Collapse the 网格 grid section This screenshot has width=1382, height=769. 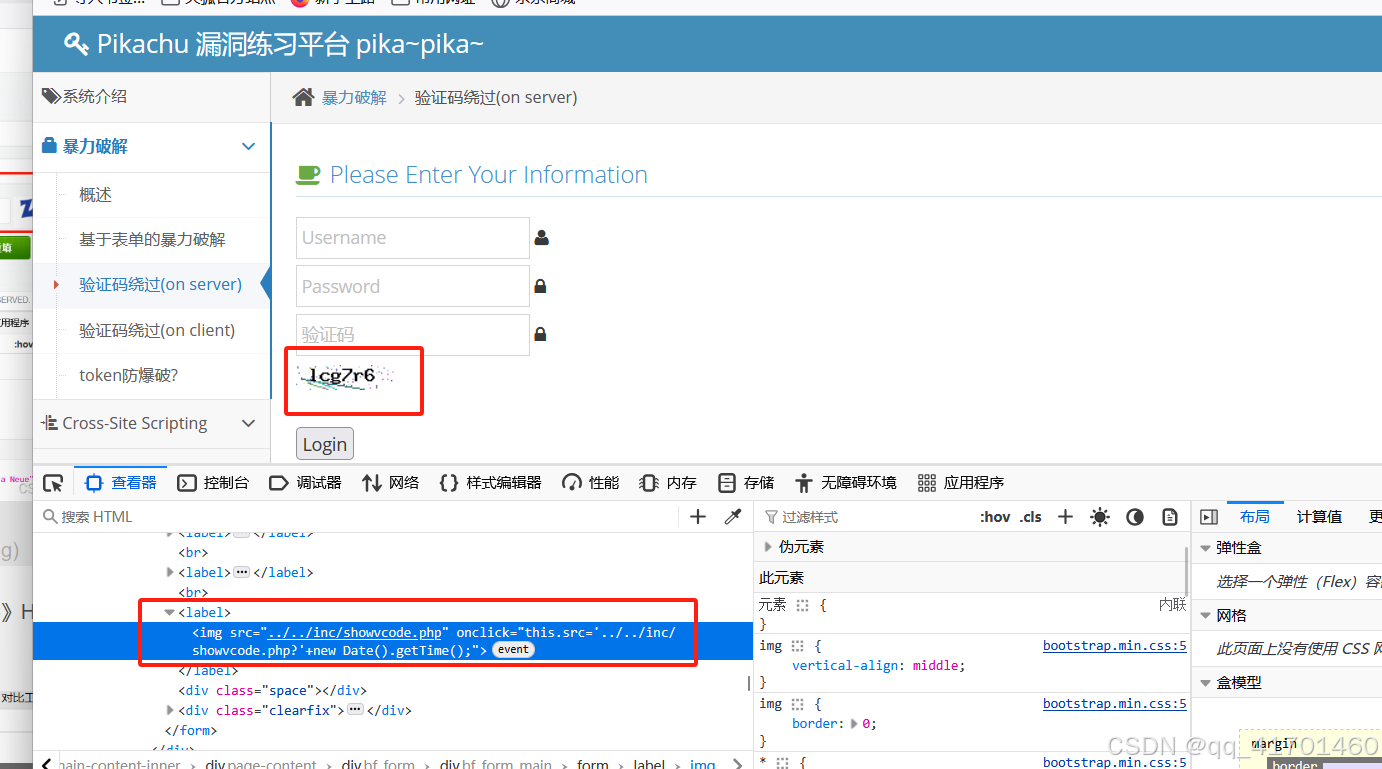(x=1206, y=615)
